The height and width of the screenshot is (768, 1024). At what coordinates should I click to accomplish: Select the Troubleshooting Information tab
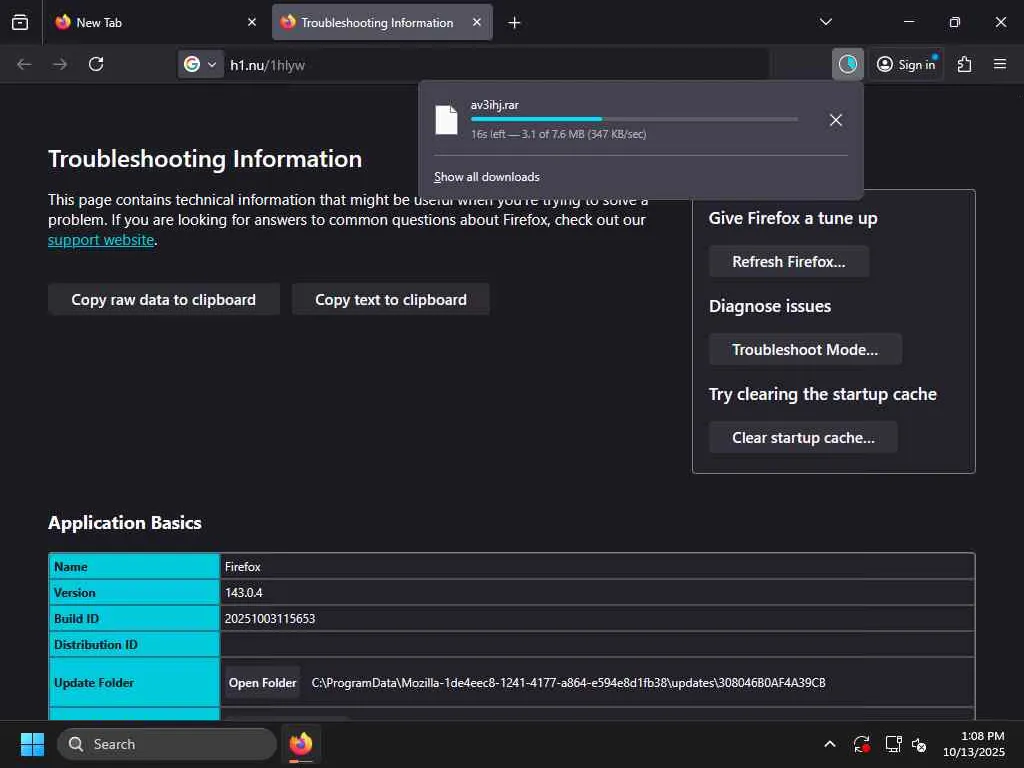point(382,22)
